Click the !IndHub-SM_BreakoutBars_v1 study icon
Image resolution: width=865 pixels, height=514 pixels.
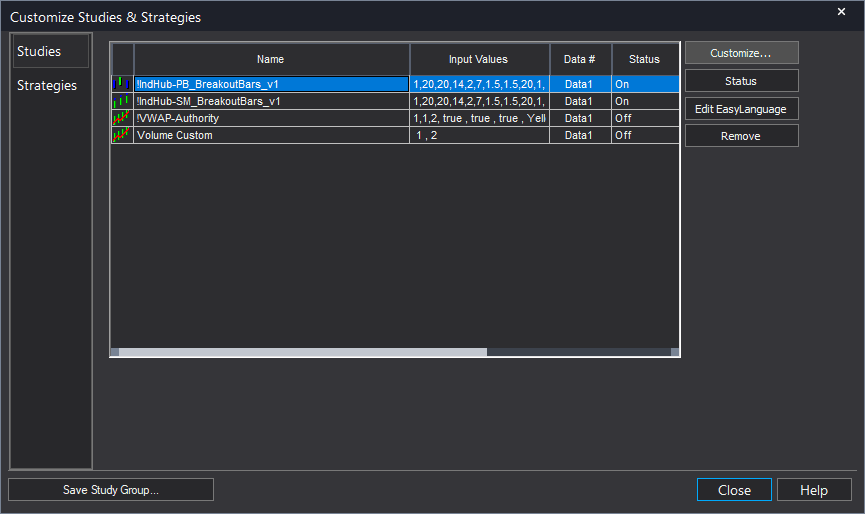click(x=122, y=101)
